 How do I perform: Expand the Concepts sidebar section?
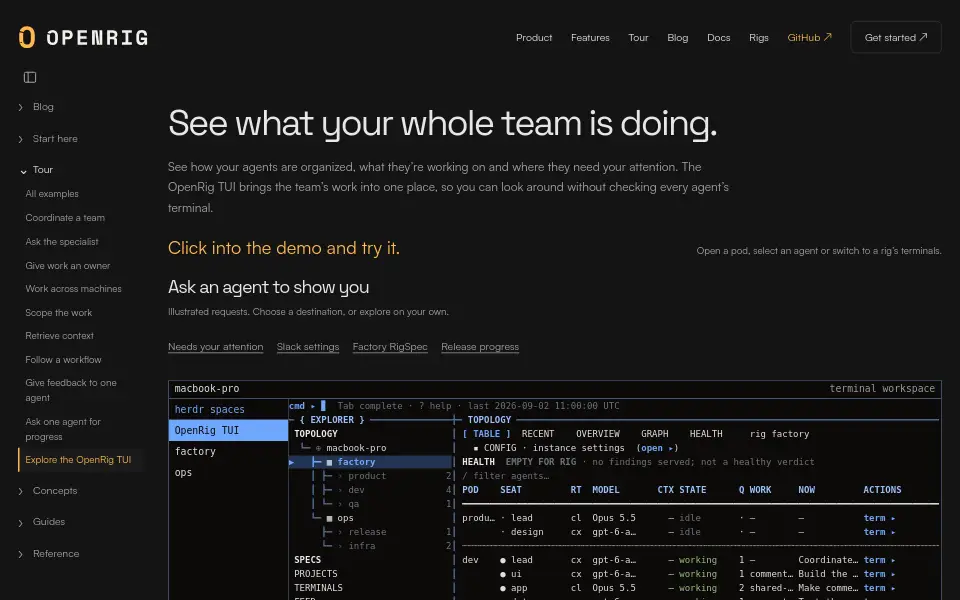pyautogui.click(x=21, y=491)
